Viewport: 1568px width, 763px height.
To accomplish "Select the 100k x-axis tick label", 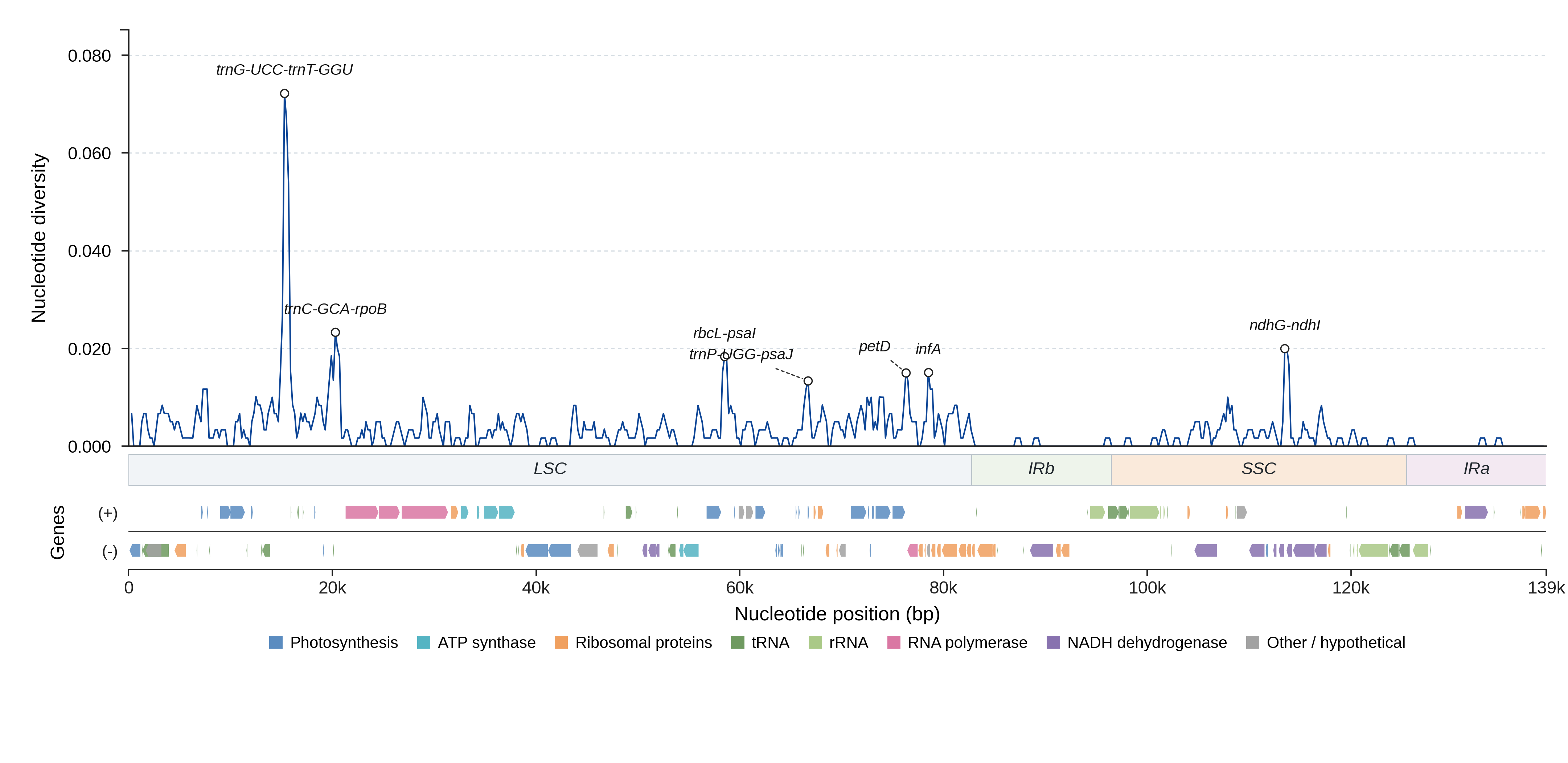I will click(x=1148, y=588).
